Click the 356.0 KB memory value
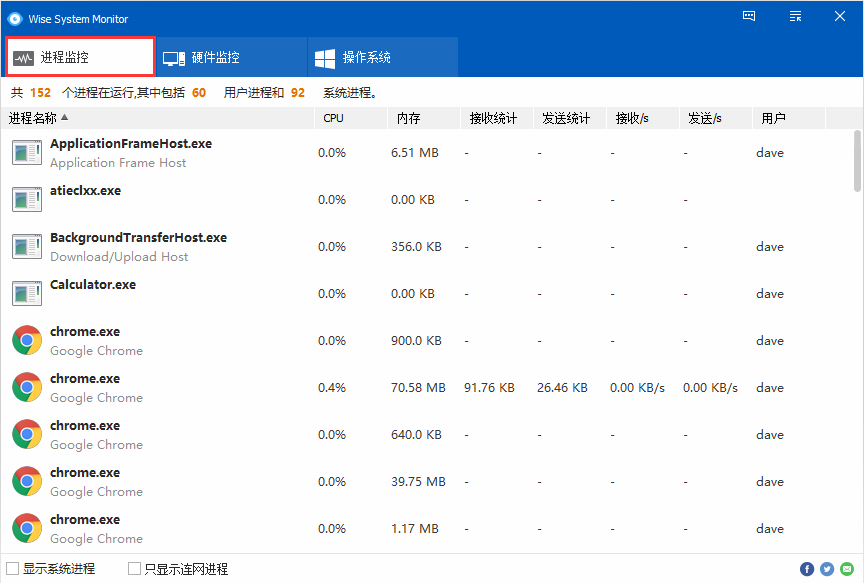The width and height of the screenshot is (864, 583). [417, 247]
